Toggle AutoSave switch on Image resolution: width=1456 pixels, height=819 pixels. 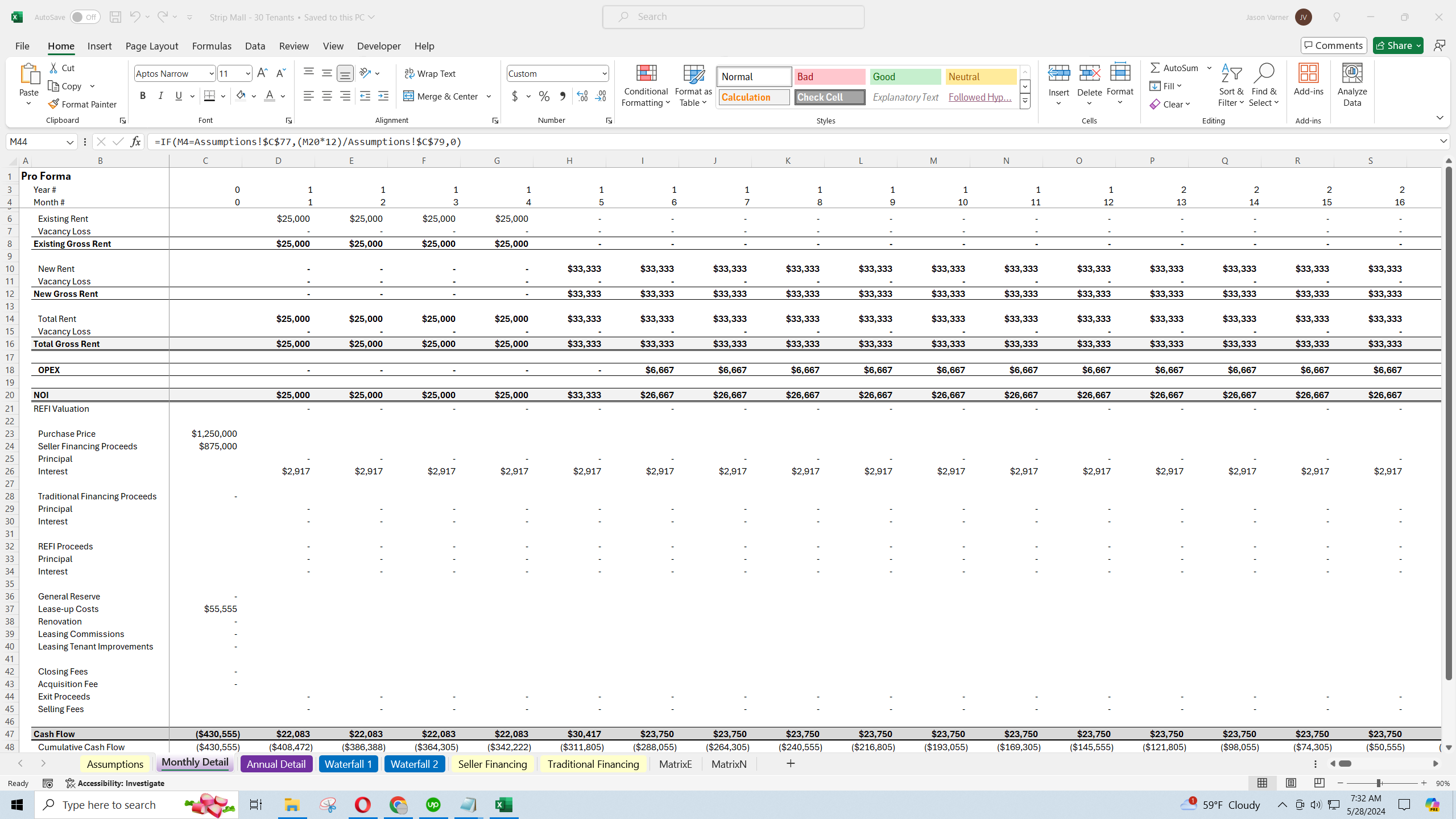[85, 17]
